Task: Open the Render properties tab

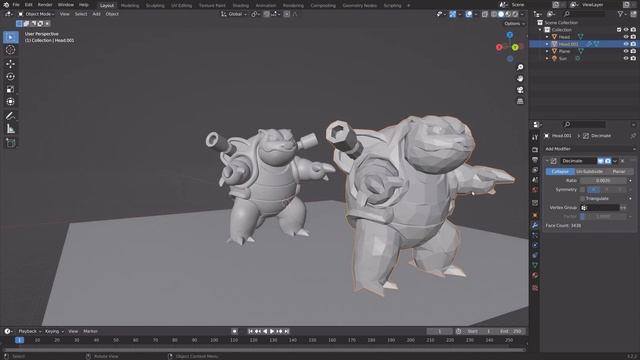Action: [x=535, y=150]
